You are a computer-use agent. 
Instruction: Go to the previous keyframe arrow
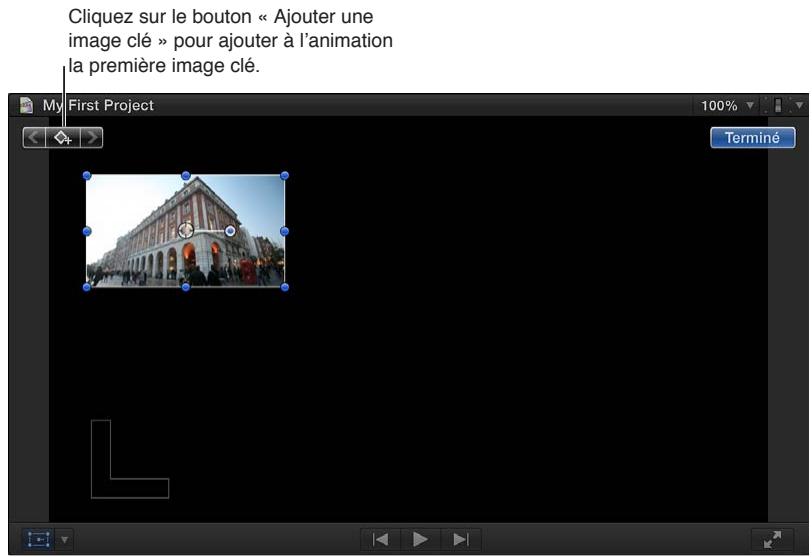pos(34,138)
